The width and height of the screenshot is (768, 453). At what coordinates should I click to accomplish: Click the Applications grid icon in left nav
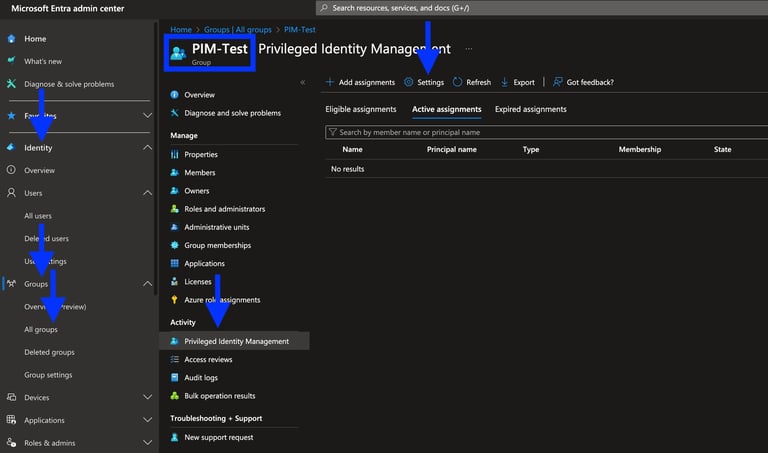coord(11,420)
